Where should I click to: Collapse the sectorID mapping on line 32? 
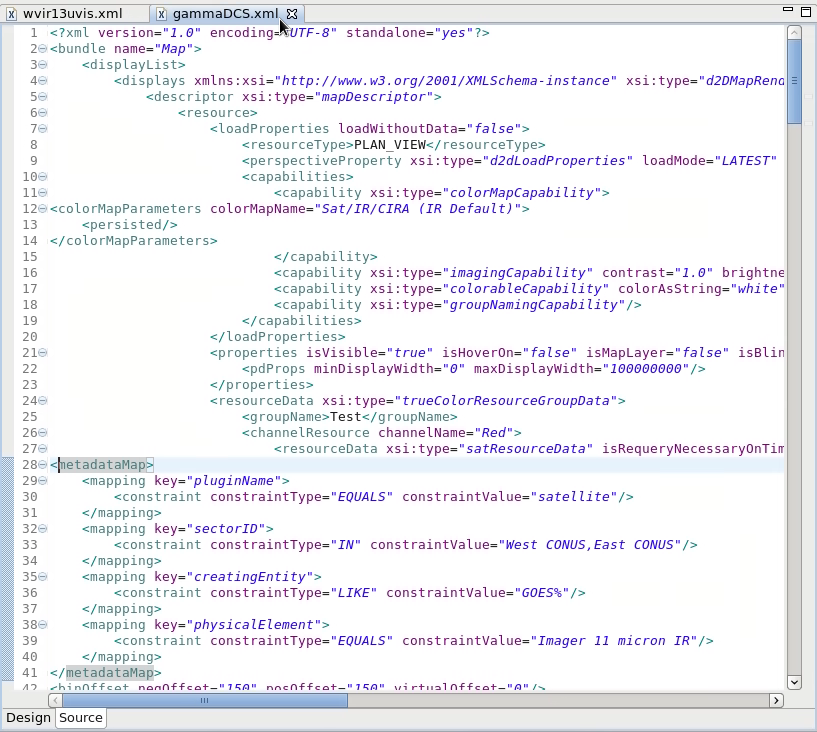[x=43, y=529]
